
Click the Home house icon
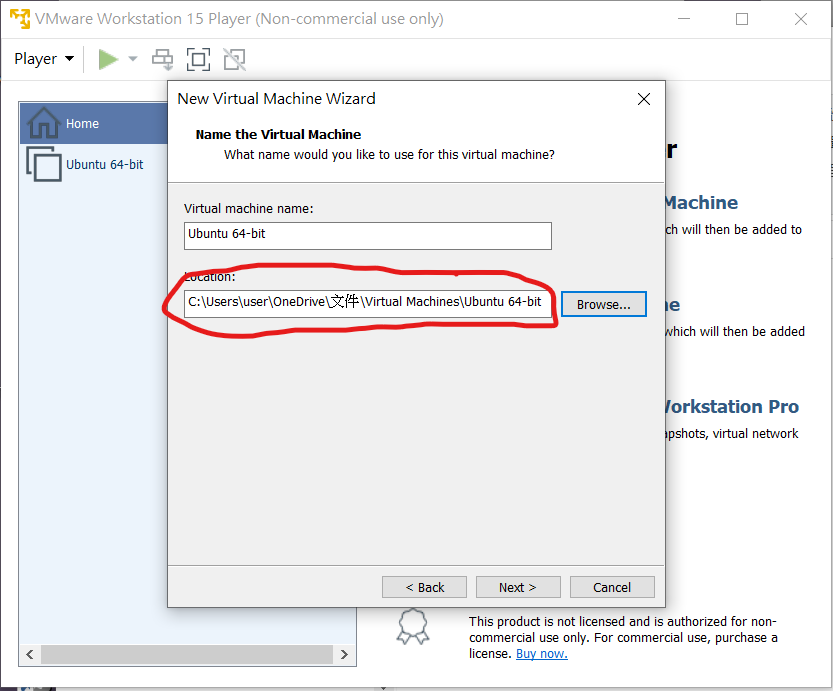[x=44, y=123]
